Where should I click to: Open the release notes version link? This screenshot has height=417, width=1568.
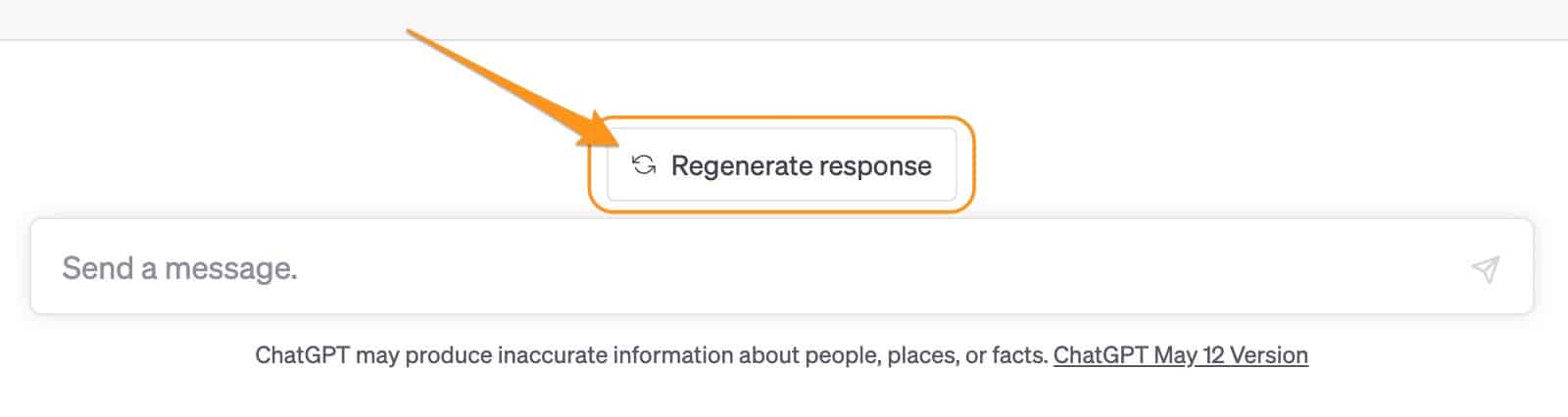click(x=1180, y=354)
